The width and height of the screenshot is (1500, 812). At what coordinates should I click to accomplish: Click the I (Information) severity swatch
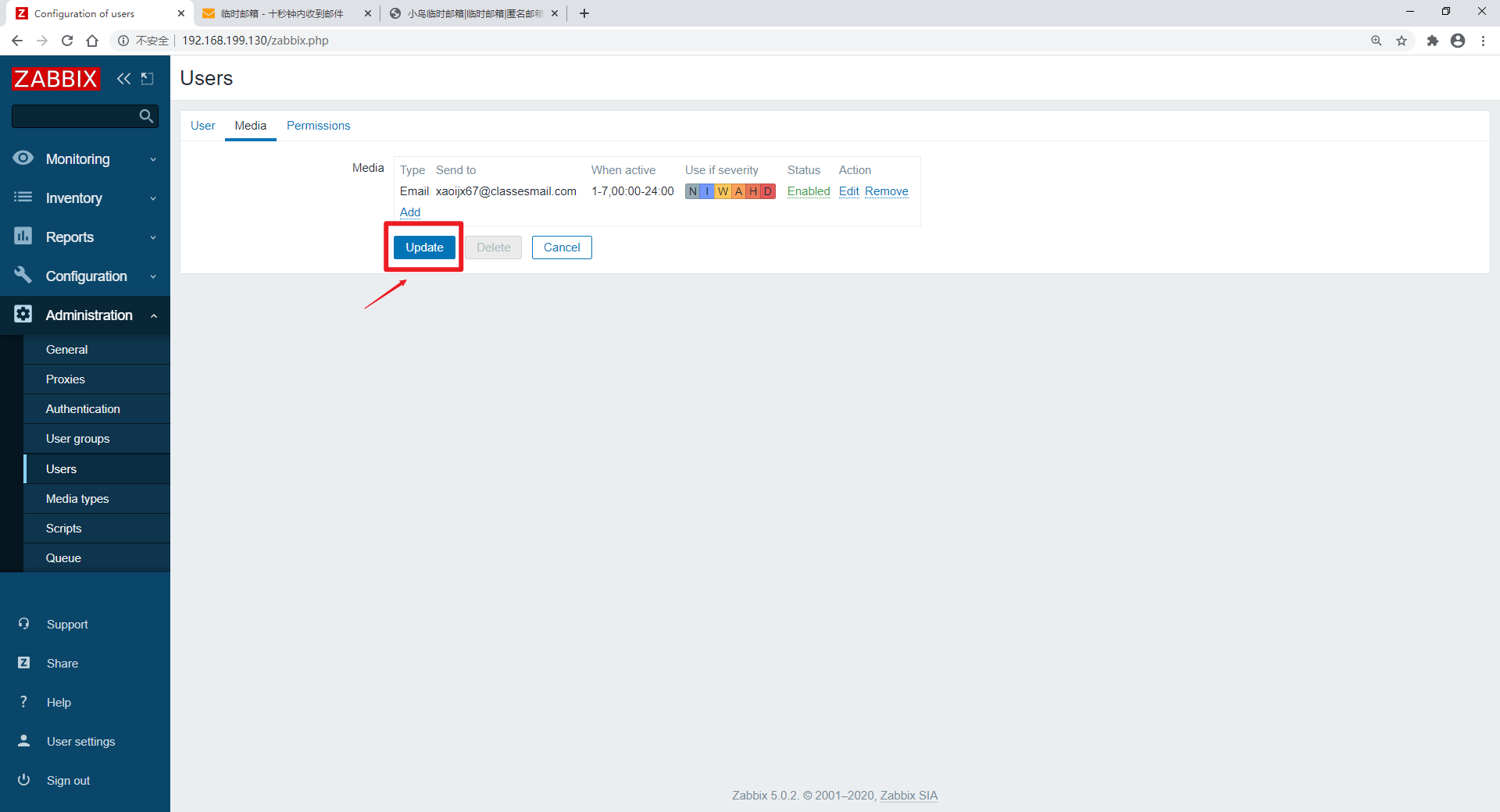[708, 191]
